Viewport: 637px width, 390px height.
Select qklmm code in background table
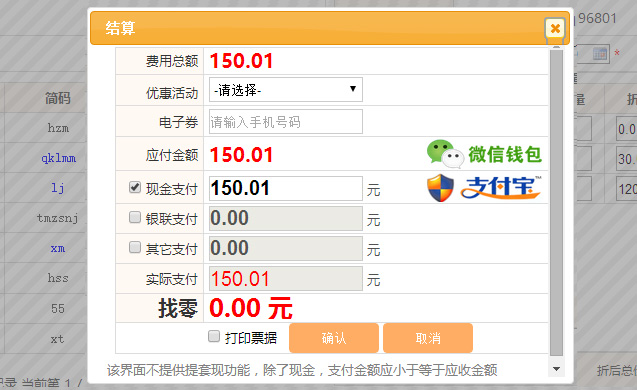click(58, 158)
